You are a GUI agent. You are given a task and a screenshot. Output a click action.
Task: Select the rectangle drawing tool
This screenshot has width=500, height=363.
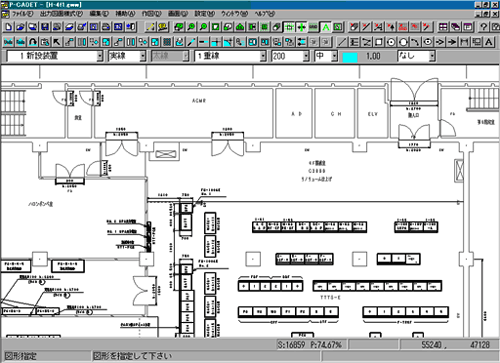click(x=379, y=42)
